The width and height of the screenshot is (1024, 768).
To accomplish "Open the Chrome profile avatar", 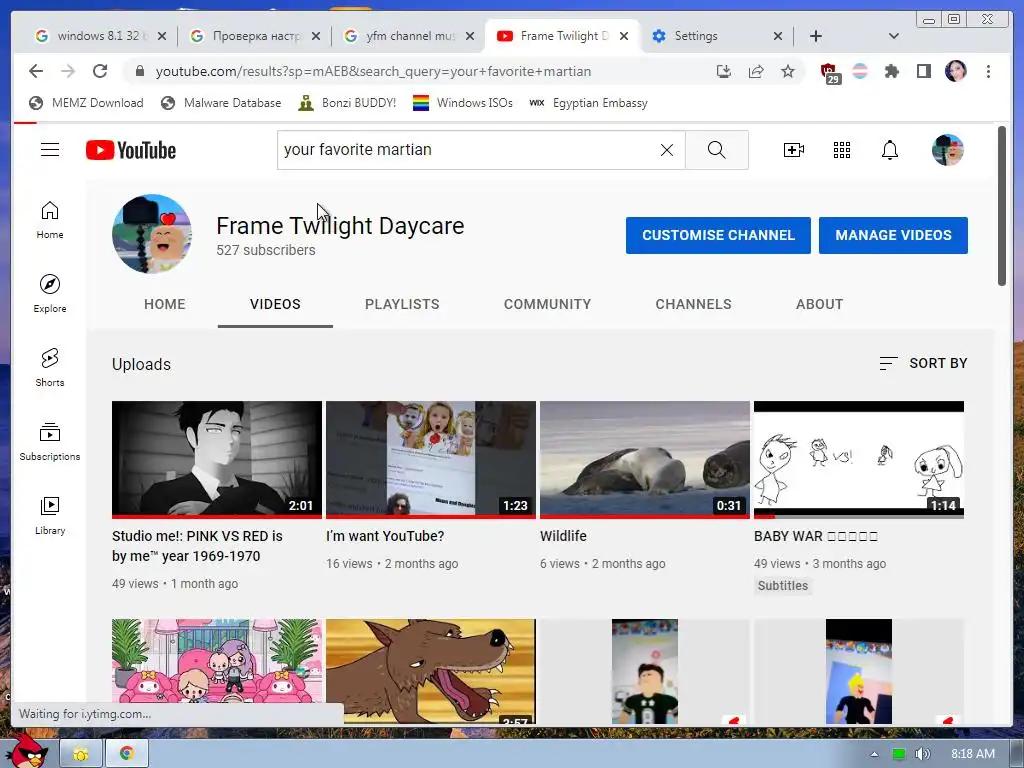I will click(x=955, y=71).
